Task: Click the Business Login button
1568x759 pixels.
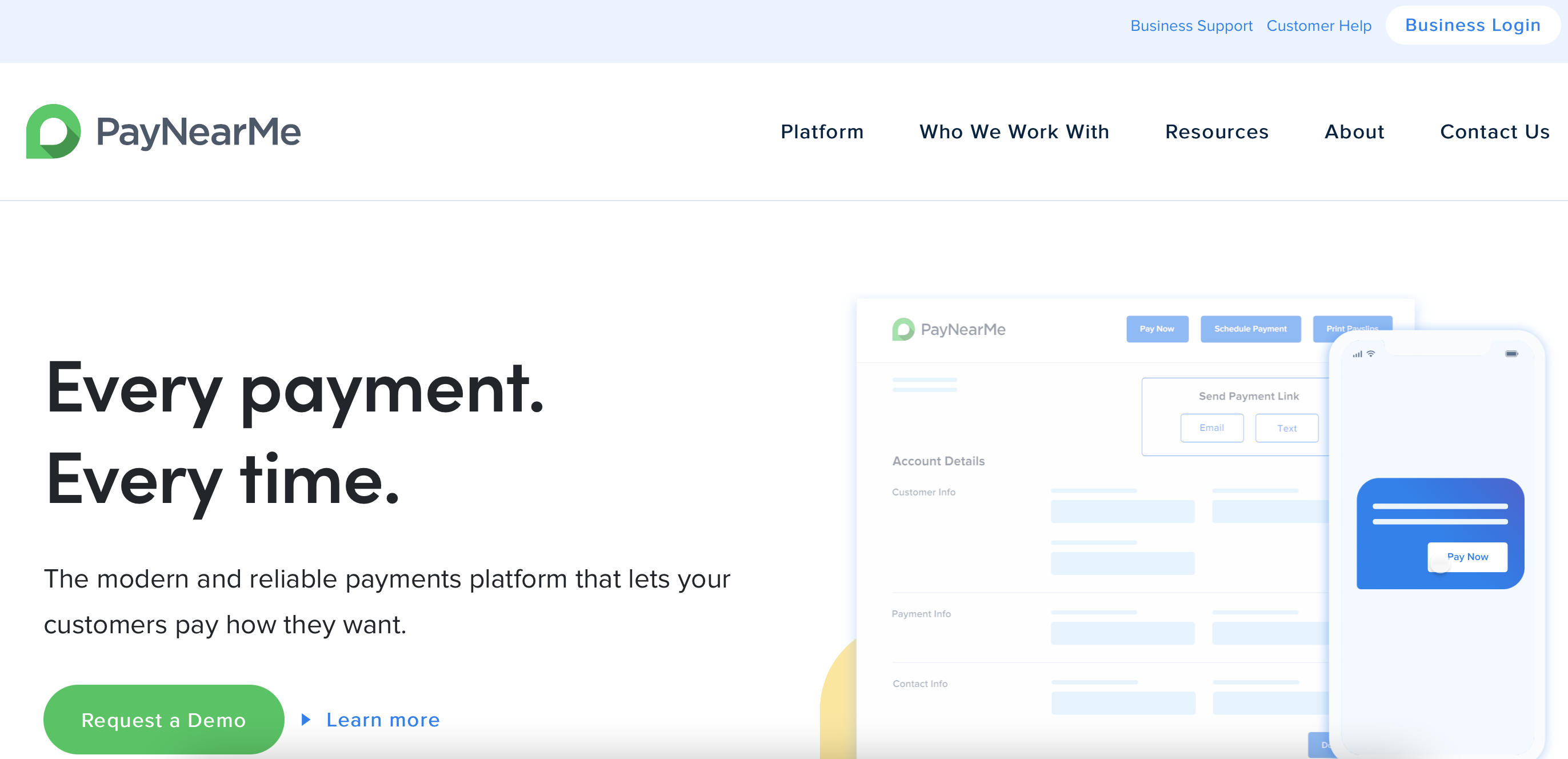Action: click(x=1473, y=26)
